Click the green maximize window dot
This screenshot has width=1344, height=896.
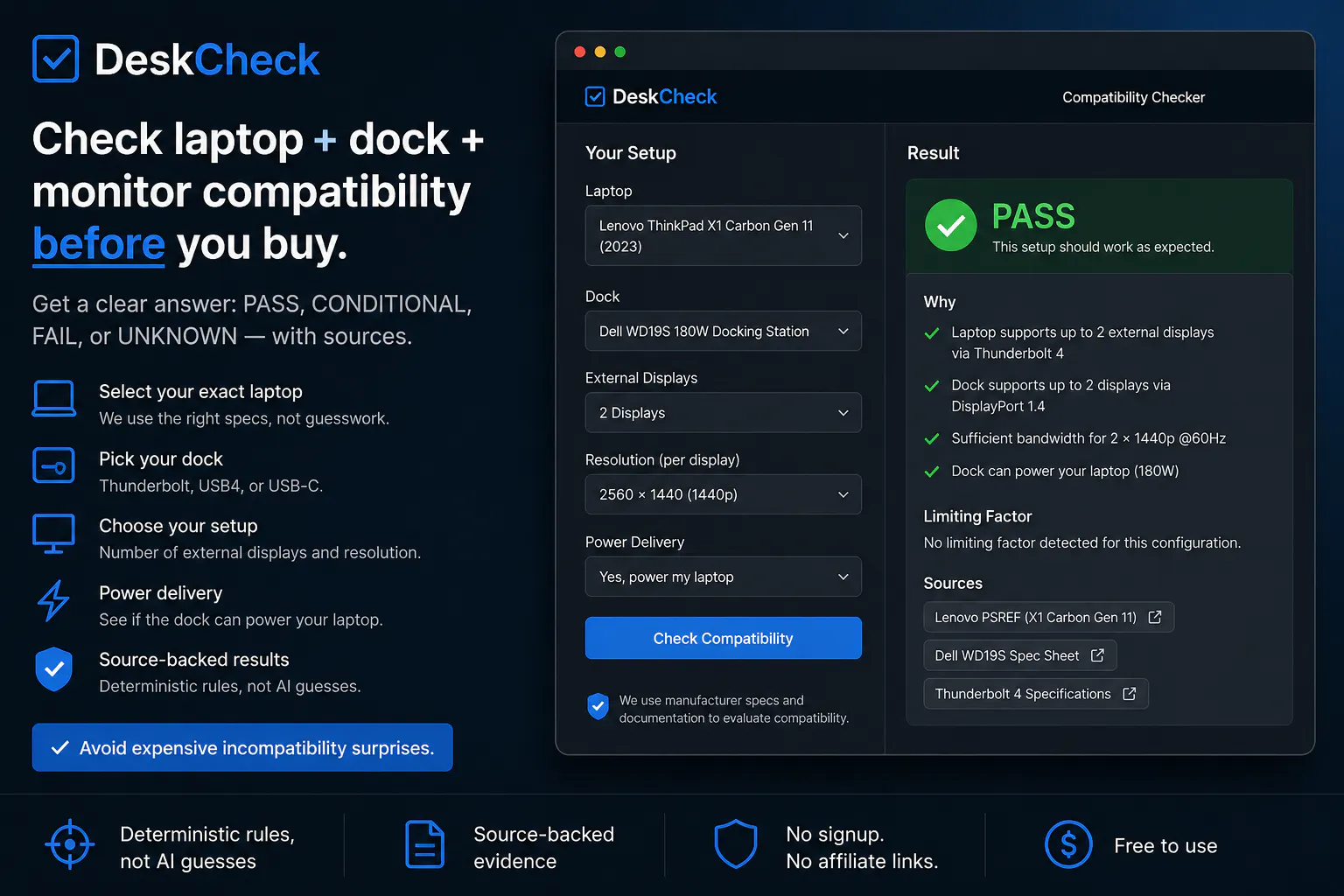619,52
